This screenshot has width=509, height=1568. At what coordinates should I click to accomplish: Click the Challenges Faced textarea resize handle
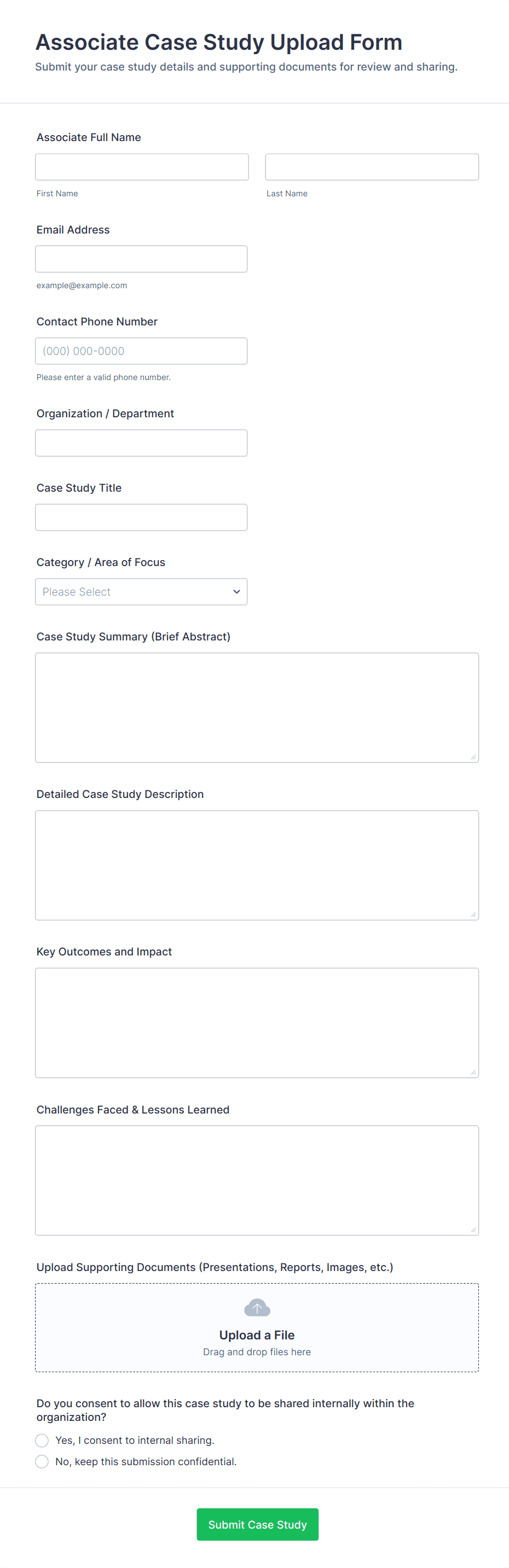[x=473, y=1229]
